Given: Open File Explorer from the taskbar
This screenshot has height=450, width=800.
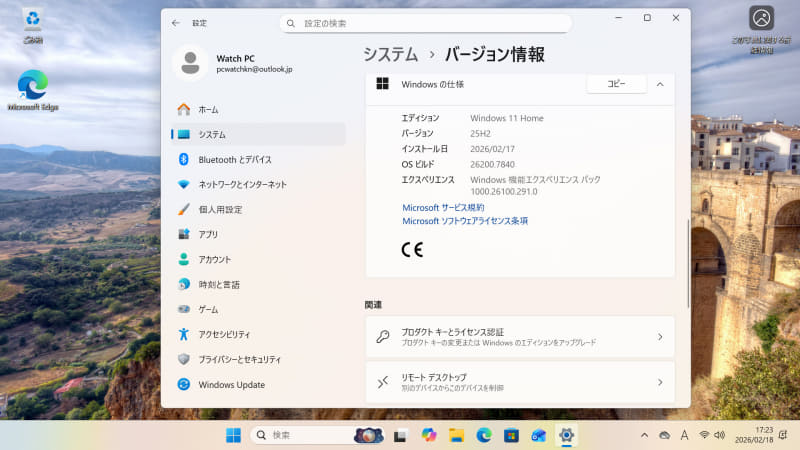Looking at the screenshot, I should (x=456, y=435).
